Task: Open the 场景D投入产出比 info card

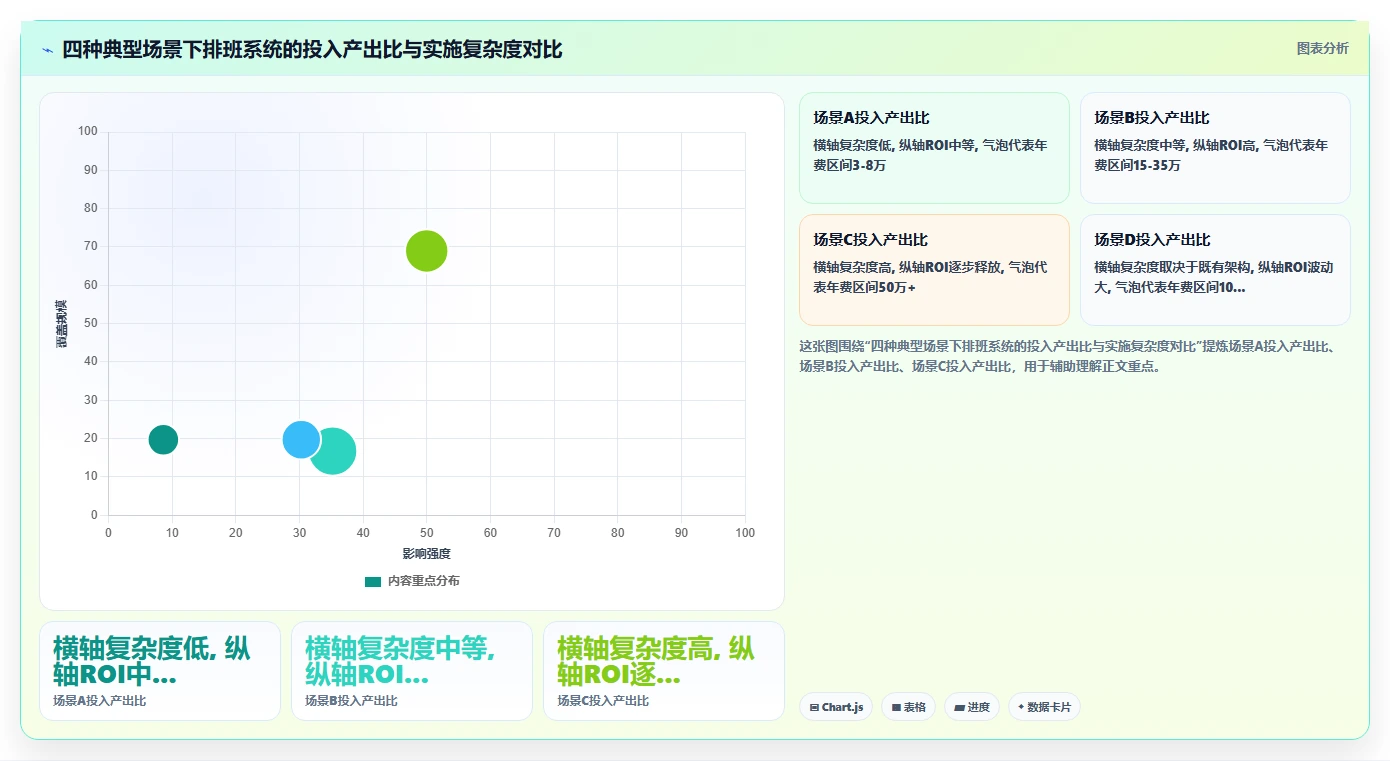Action: tap(1215, 270)
